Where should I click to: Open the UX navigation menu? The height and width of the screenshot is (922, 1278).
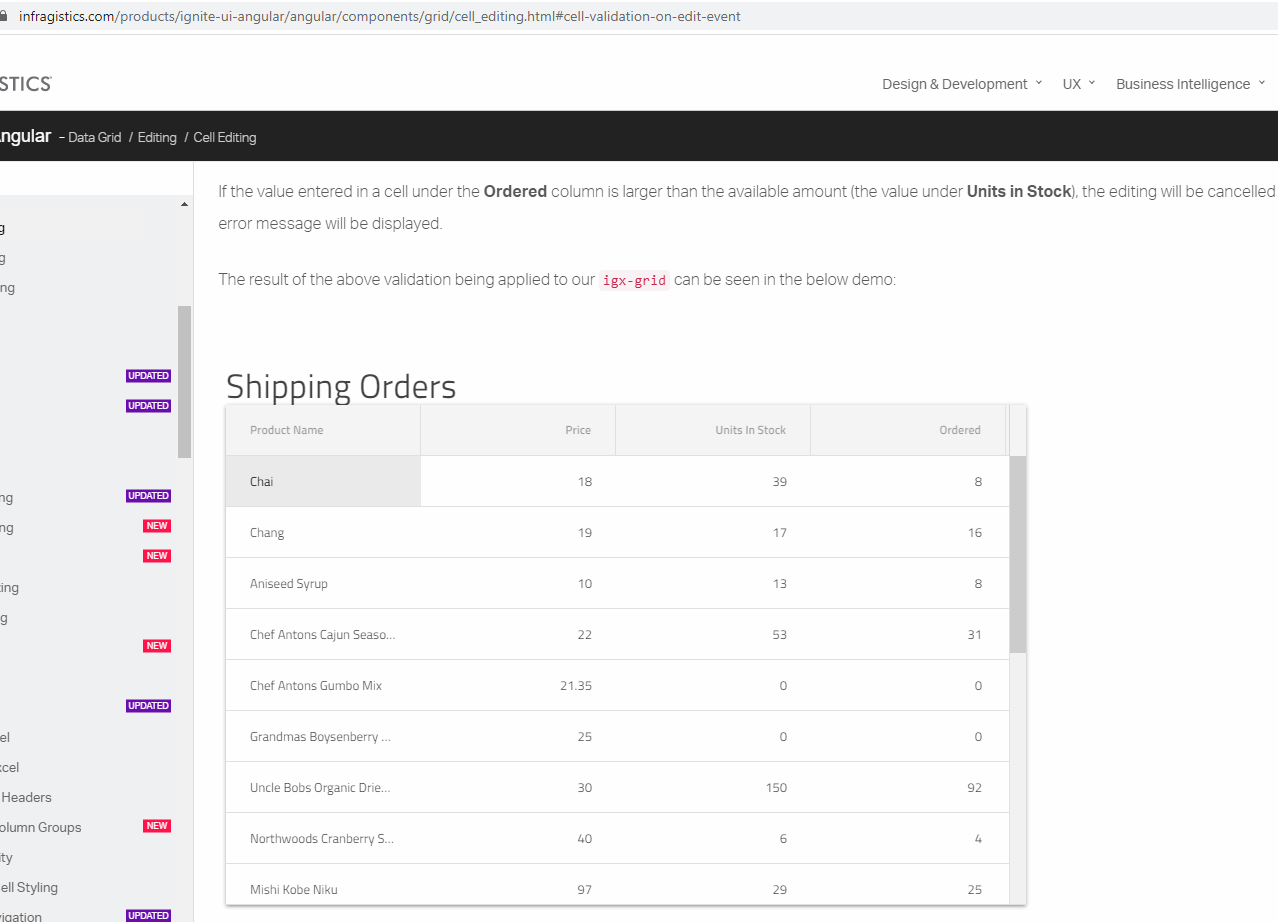tap(1071, 84)
